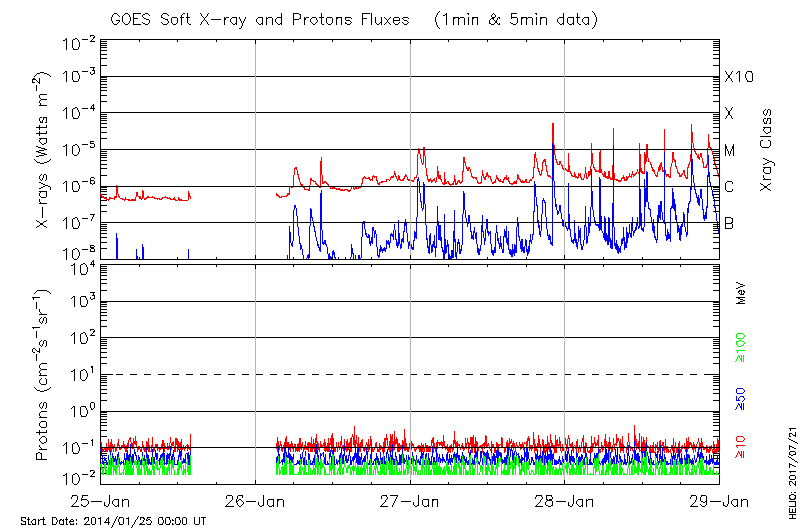Click the B flare class label

[730, 223]
